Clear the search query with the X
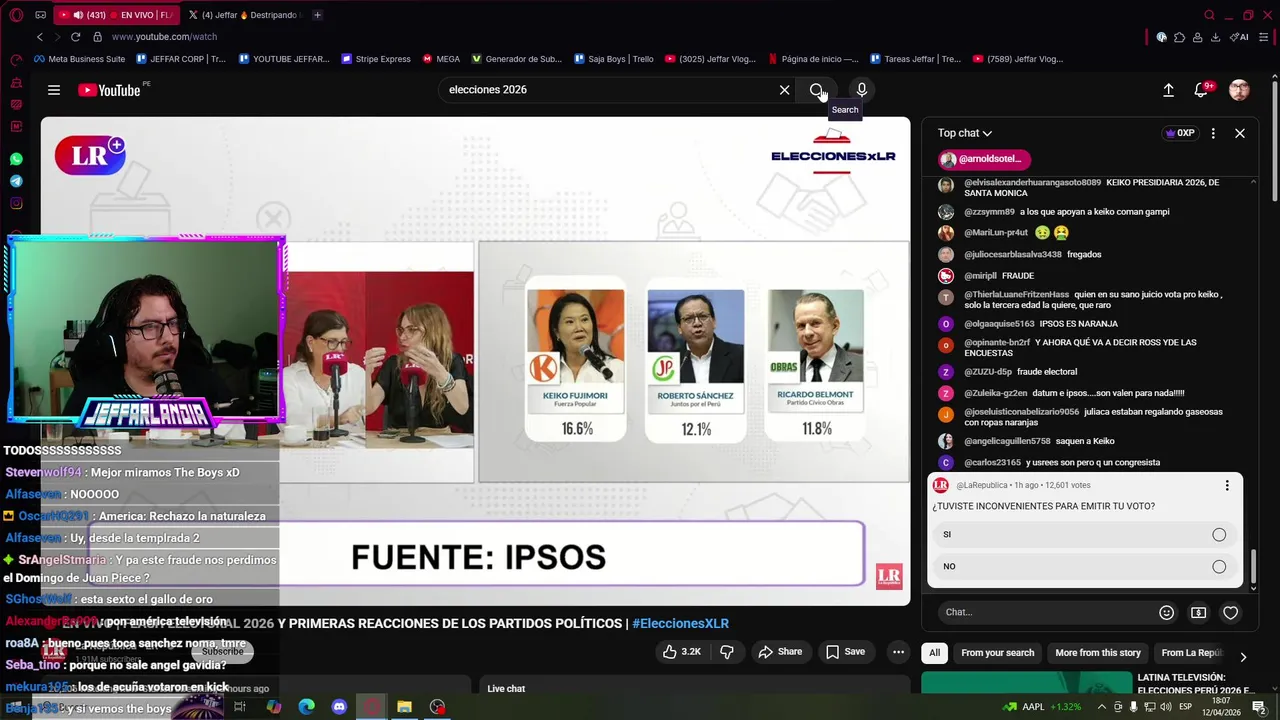 785,90
